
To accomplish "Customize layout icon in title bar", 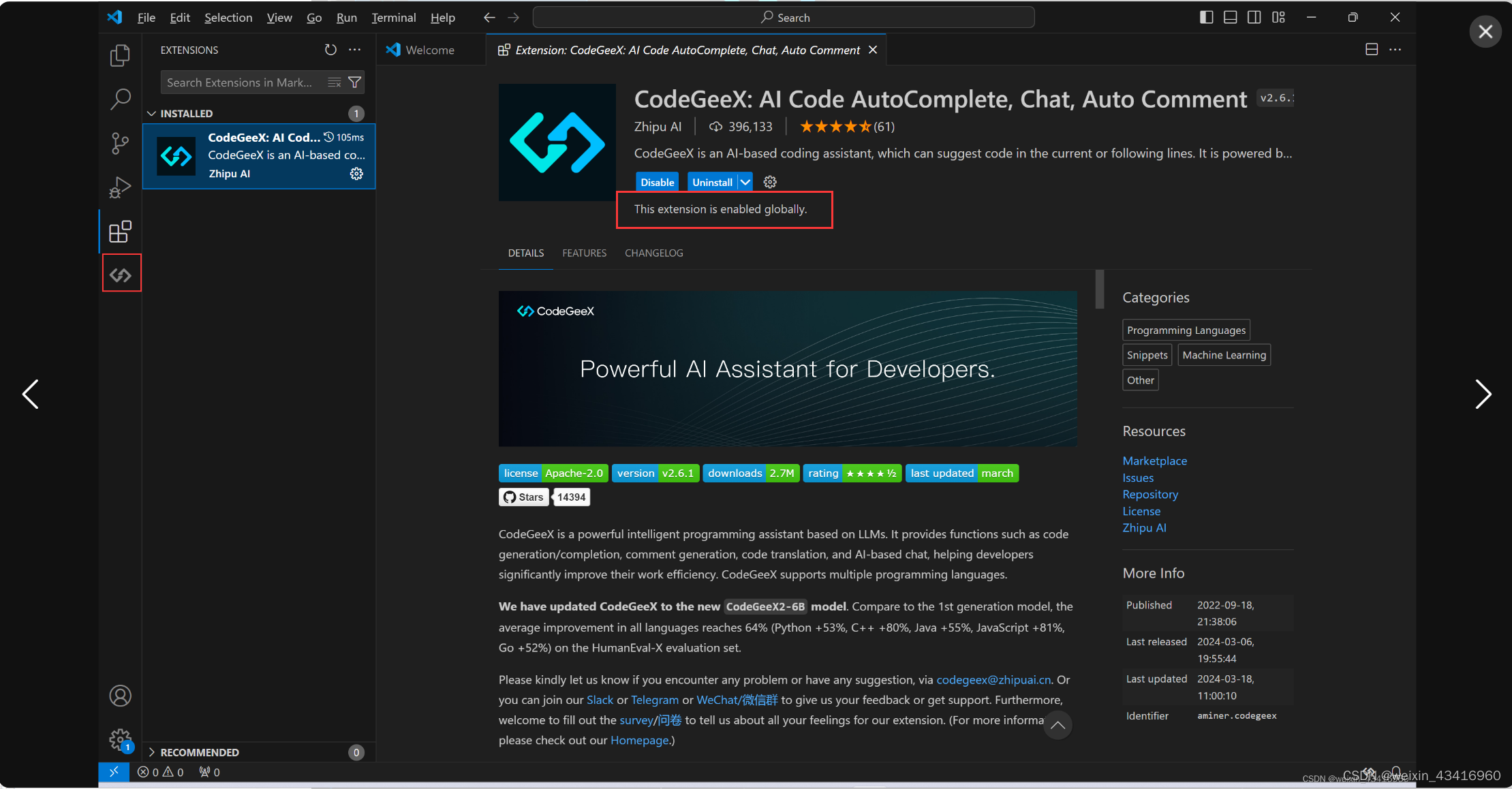I will pyautogui.click(x=1278, y=18).
